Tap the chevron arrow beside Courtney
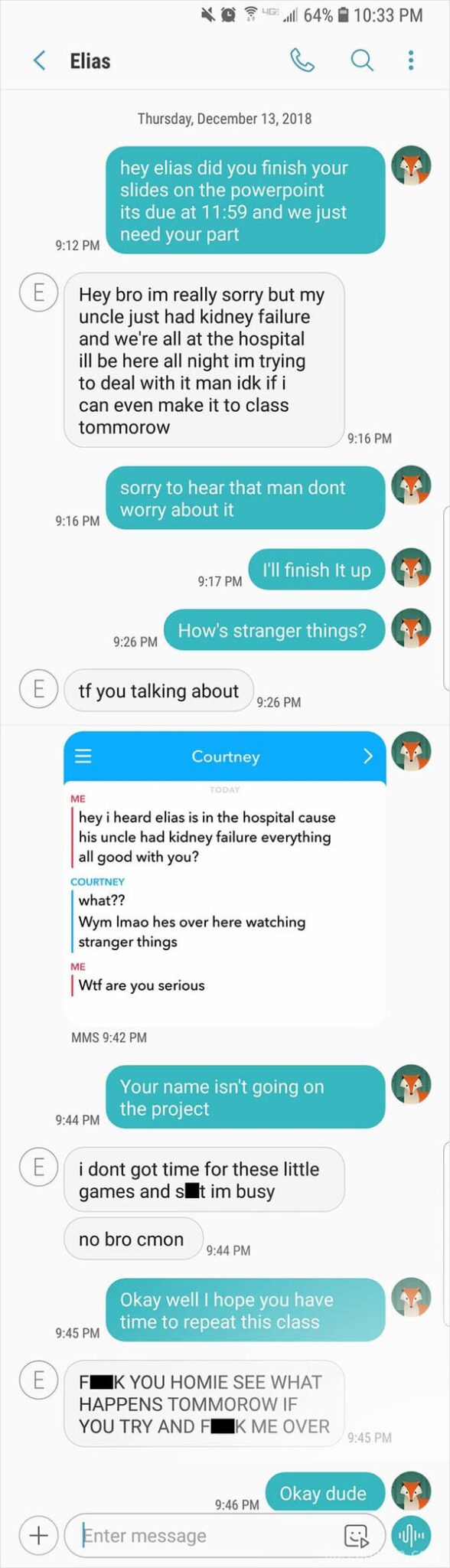450x1568 pixels. click(x=368, y=756)
